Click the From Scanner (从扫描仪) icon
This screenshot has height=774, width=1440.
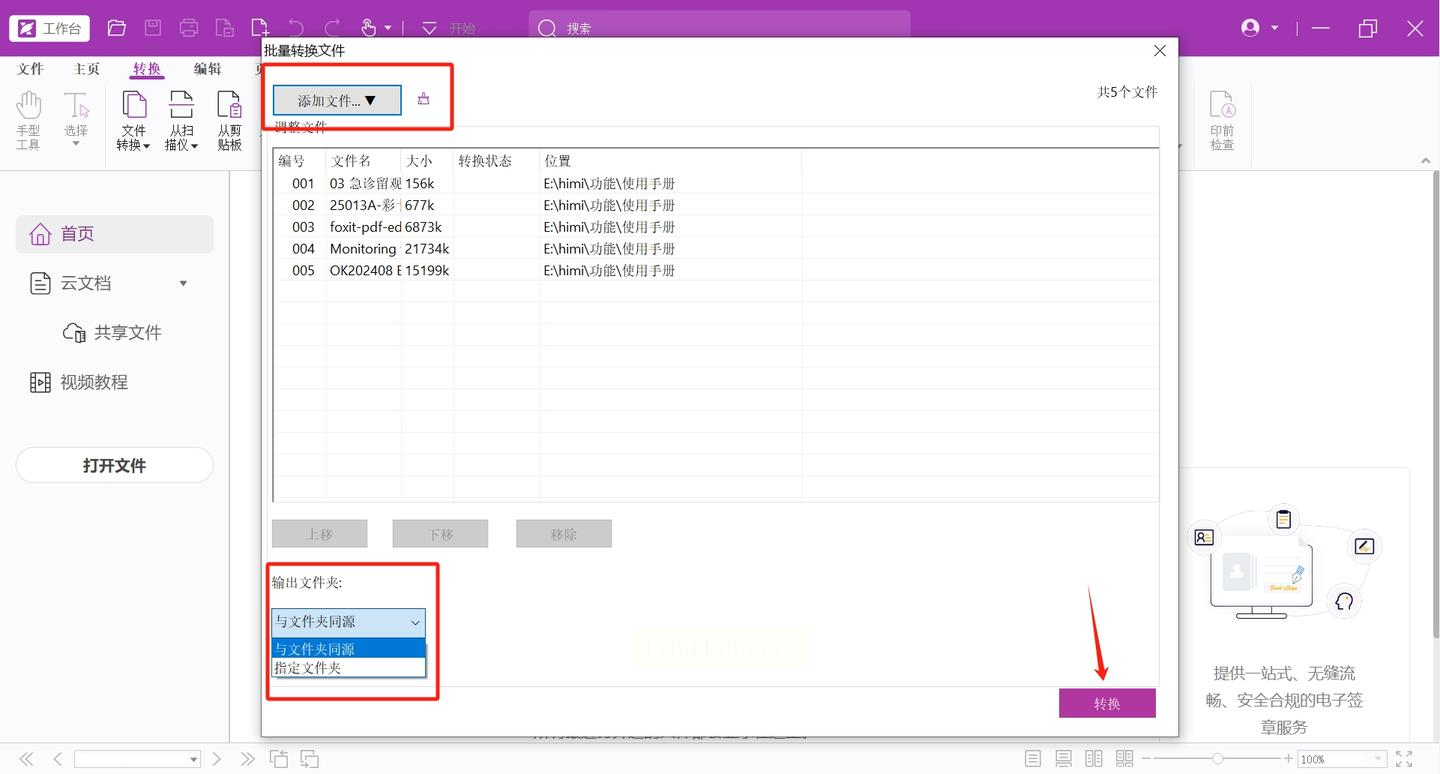pos(181,121)
